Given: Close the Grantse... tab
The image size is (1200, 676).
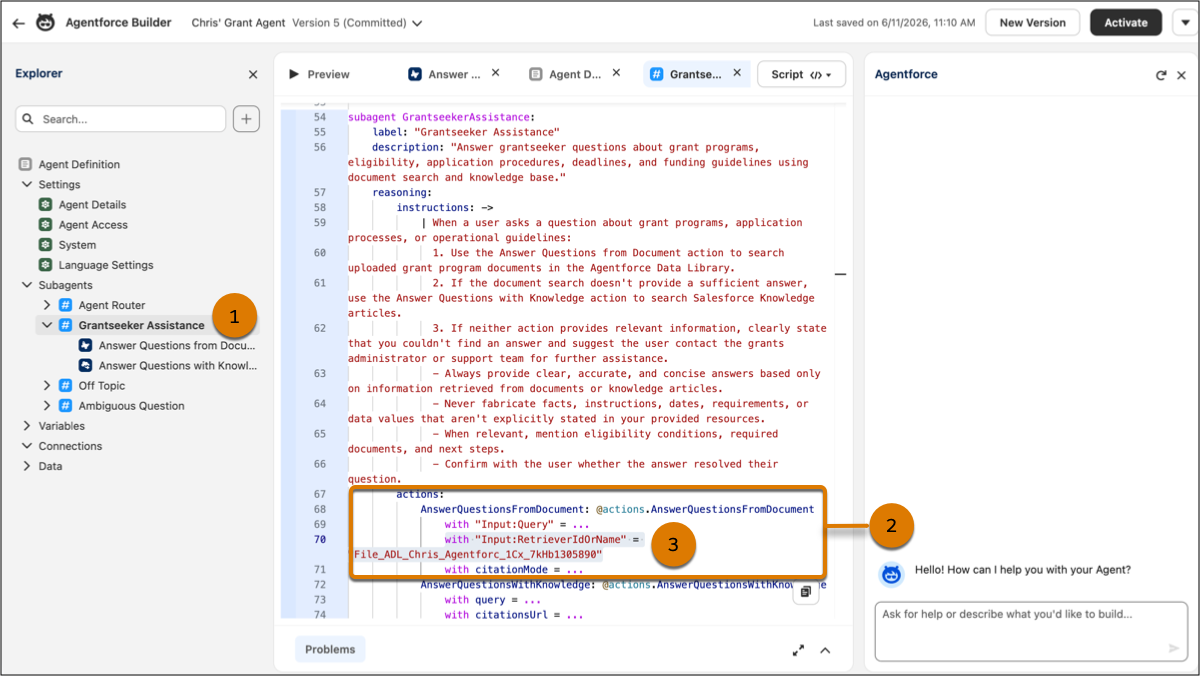Looking at the screenshot, I should (737, 73).
